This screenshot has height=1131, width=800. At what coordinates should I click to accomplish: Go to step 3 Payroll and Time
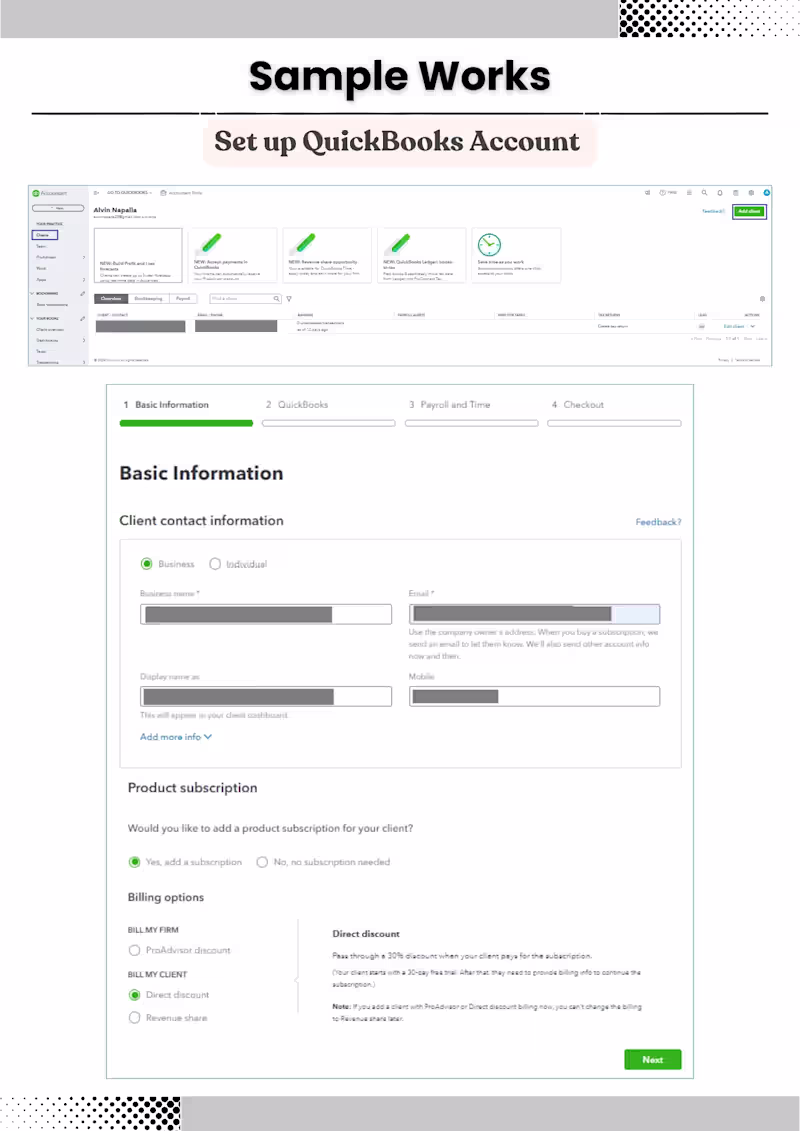point(449,405)
